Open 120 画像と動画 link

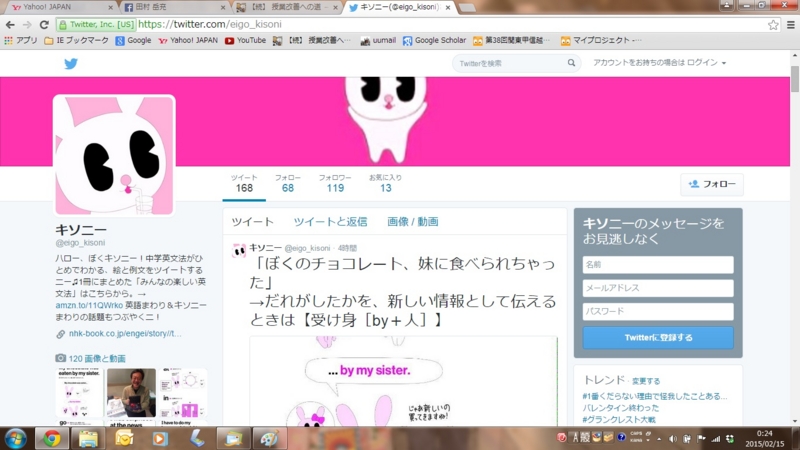97,359
